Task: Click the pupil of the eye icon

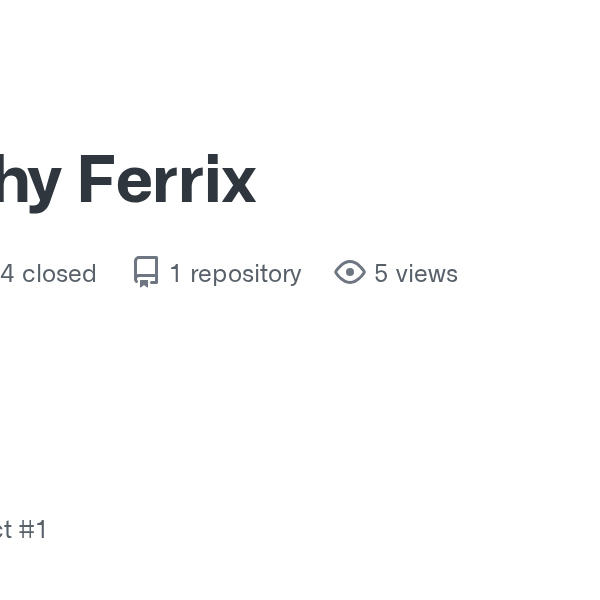Action: pos(350,272)
